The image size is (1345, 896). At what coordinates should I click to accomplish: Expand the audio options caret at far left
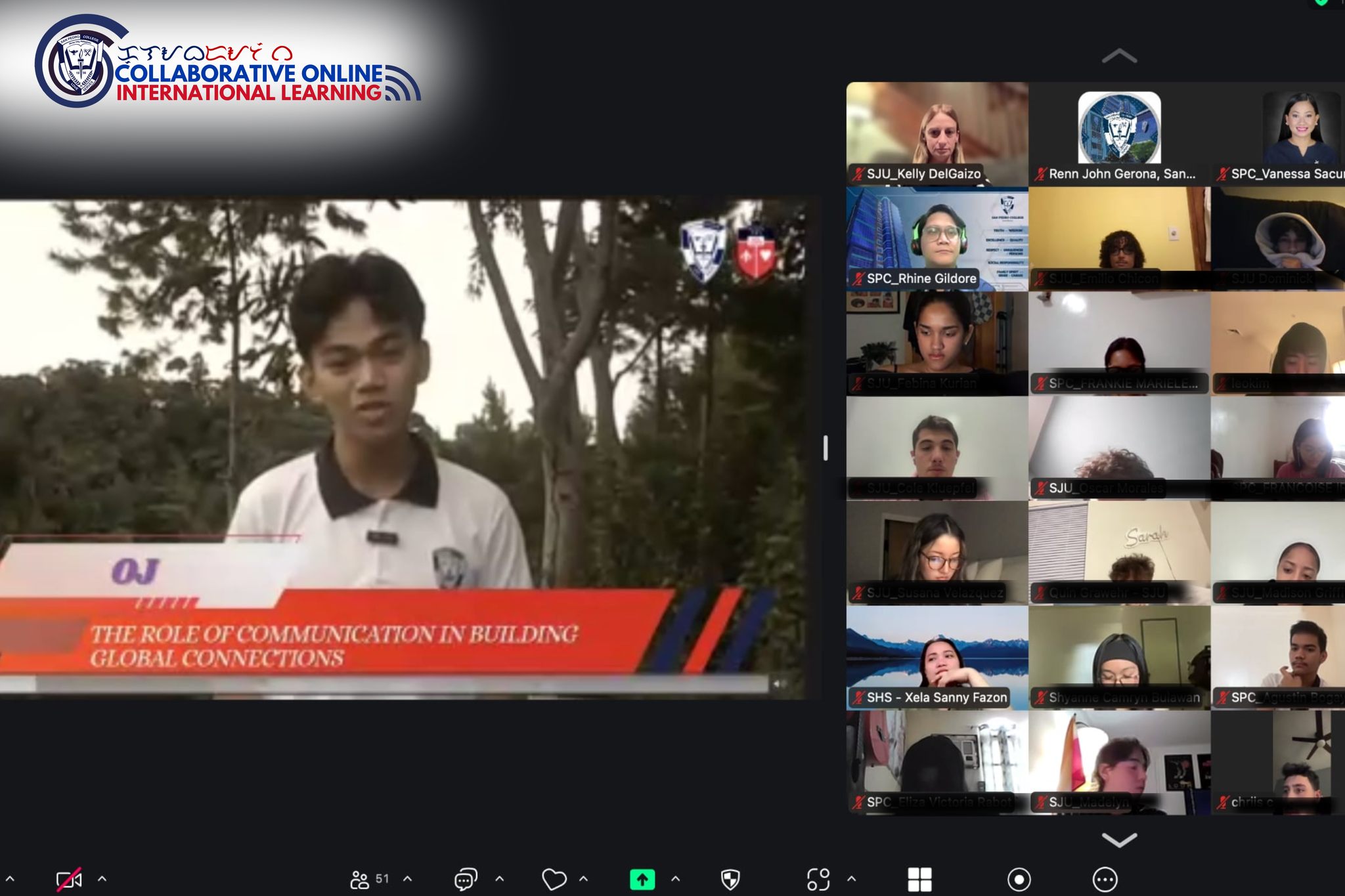[10, 878]
